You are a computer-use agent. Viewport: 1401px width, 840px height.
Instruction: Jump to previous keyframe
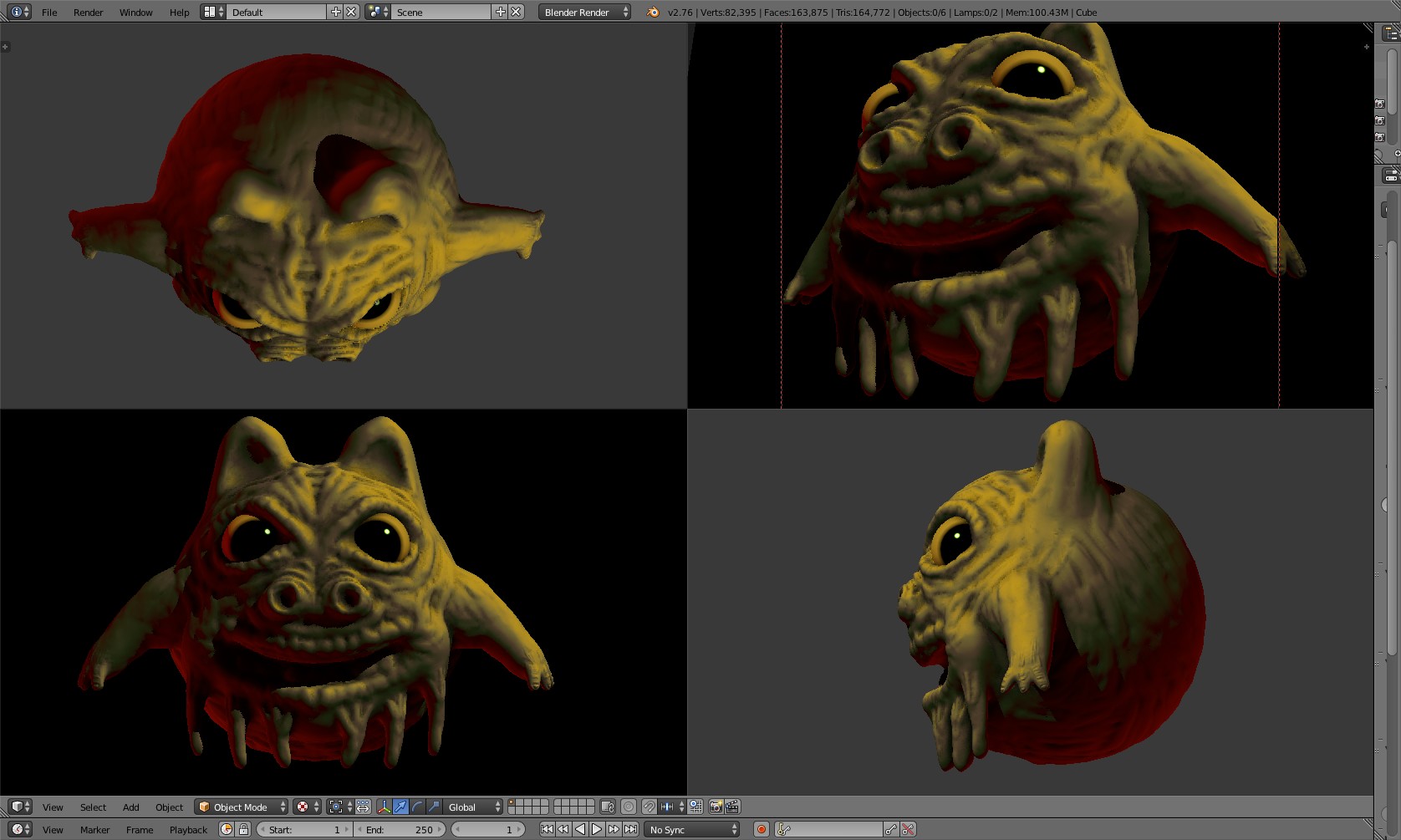point(563,829)
